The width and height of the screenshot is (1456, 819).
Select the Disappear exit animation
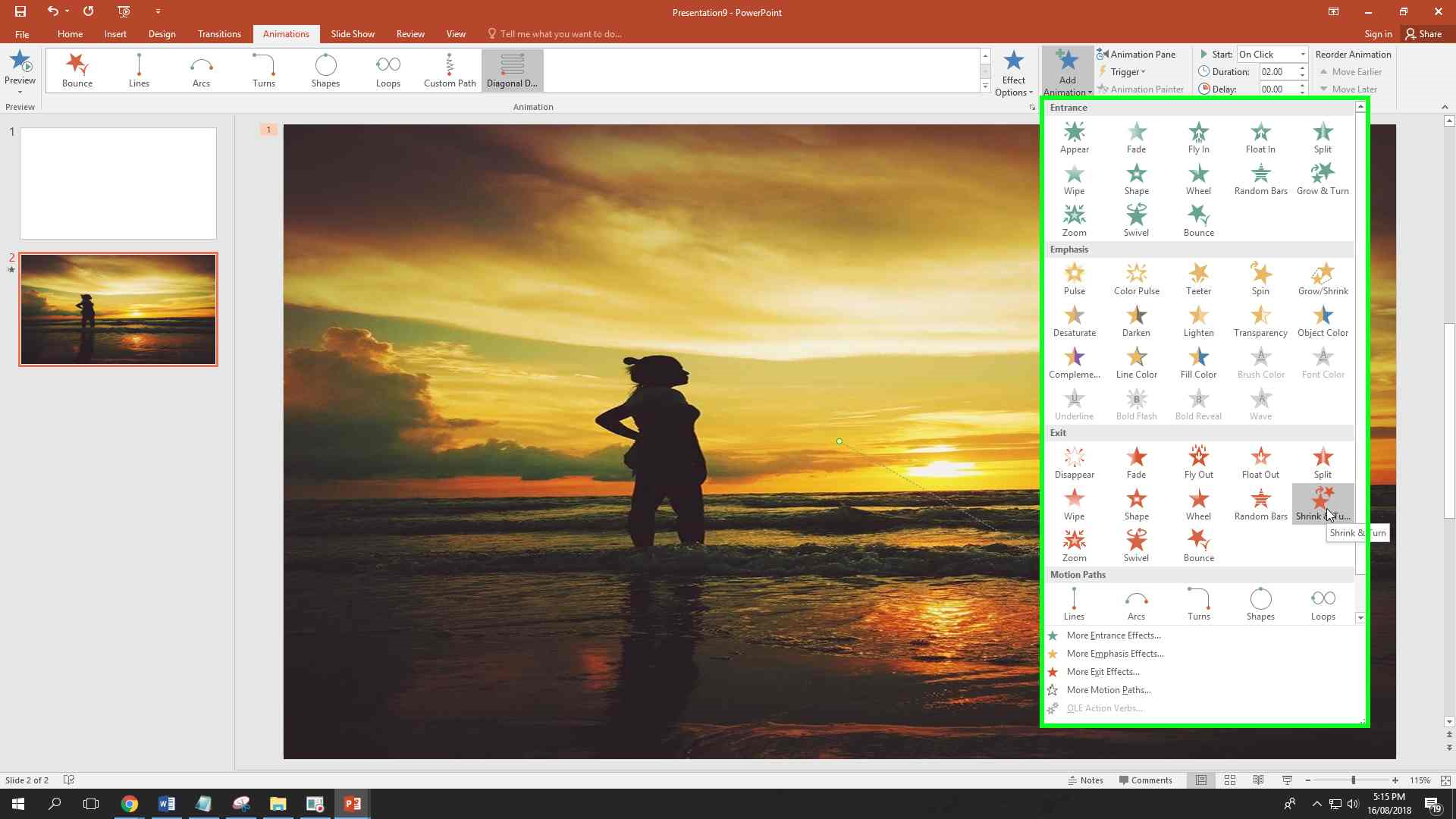click(x=1074, y=463)
